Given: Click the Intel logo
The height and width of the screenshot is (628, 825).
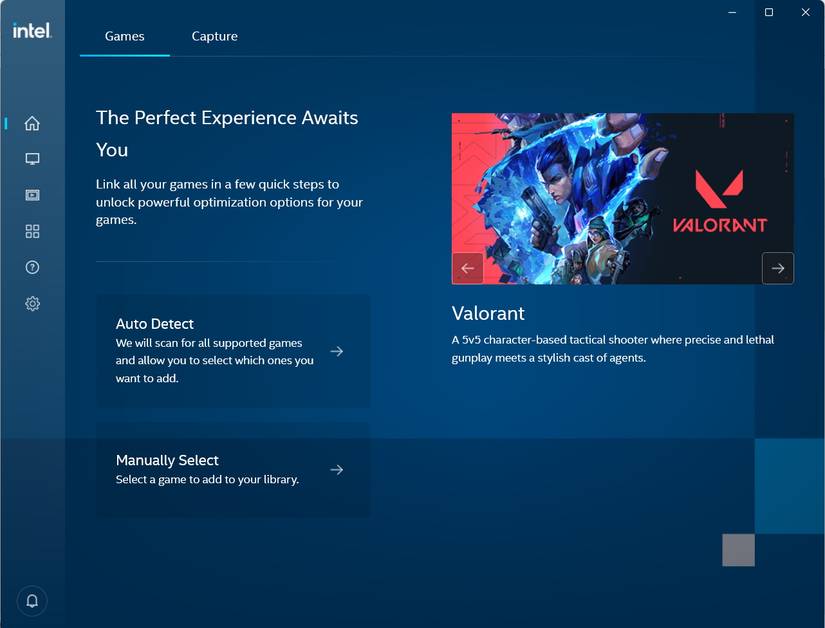Looking at the screenshot, I should coord(31,31).
